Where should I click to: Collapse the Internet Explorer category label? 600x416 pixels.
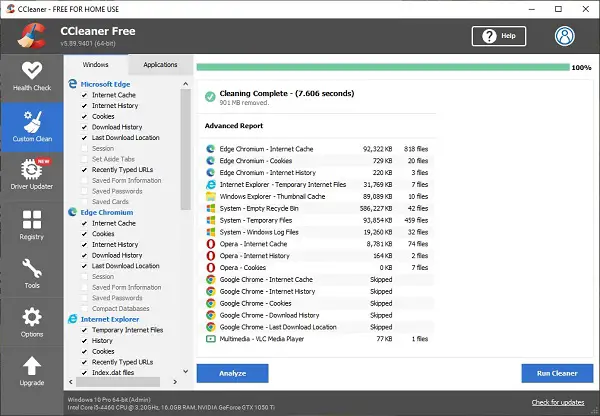[110, 319]
